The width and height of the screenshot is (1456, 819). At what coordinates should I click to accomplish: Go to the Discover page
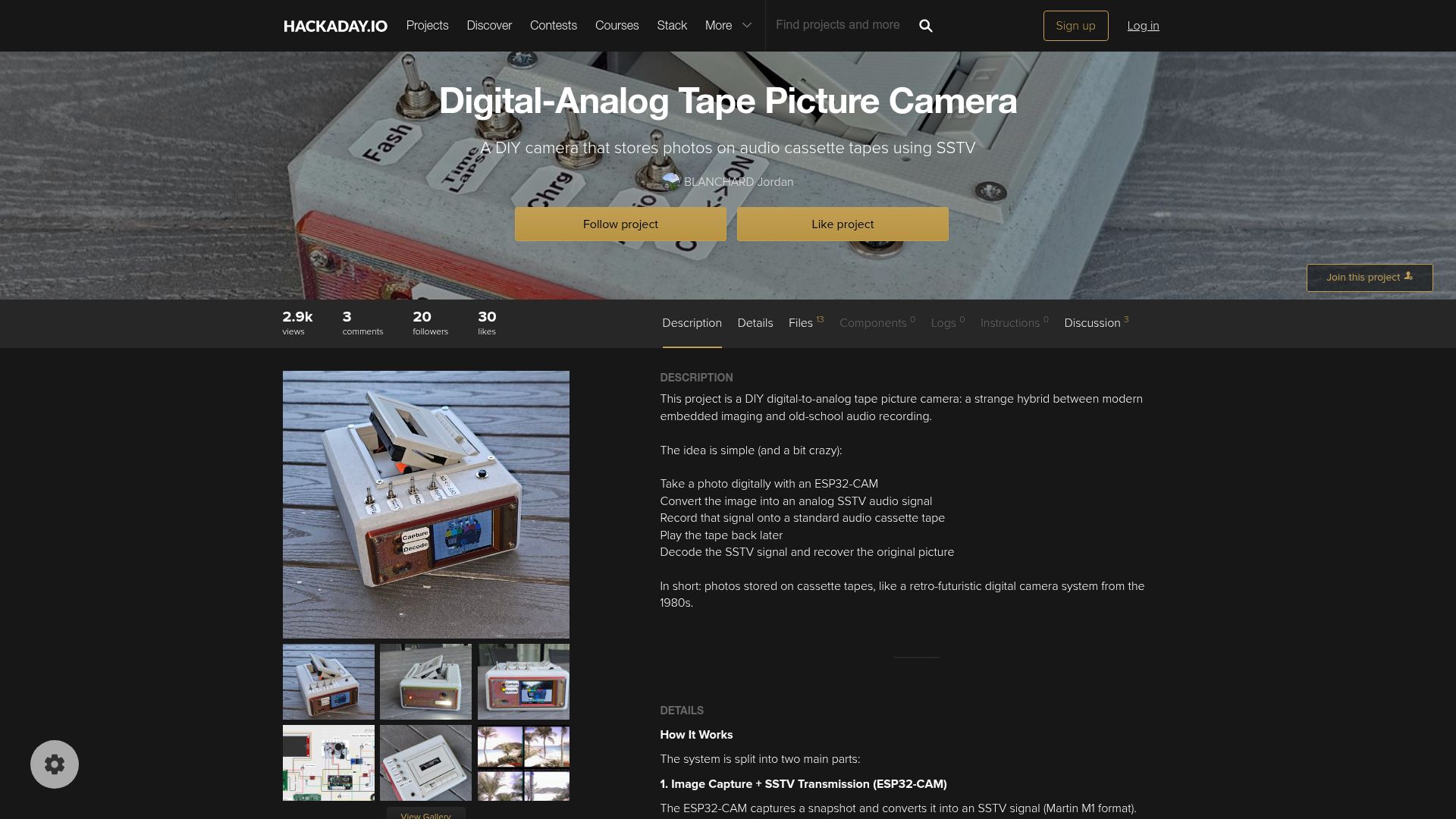489,26
